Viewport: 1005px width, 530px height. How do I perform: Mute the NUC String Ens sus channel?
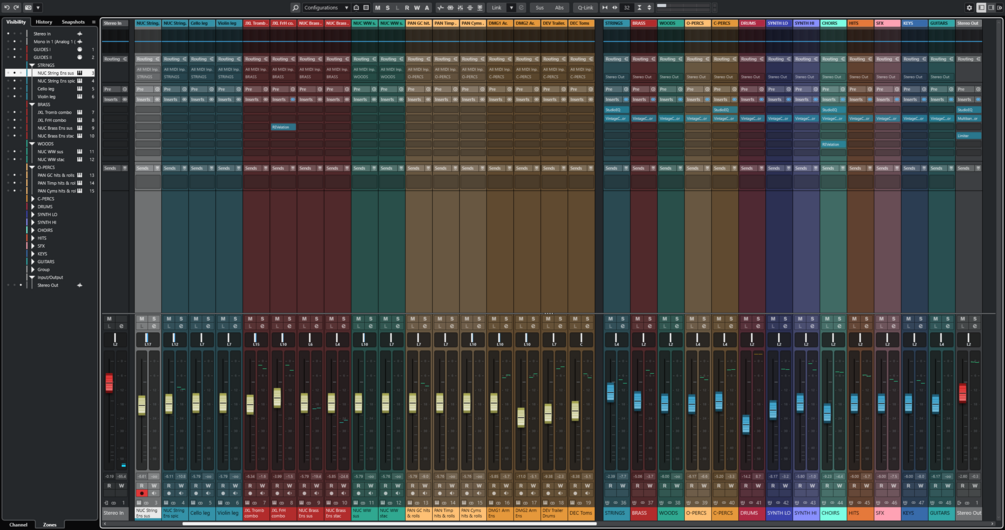point(142,319)
